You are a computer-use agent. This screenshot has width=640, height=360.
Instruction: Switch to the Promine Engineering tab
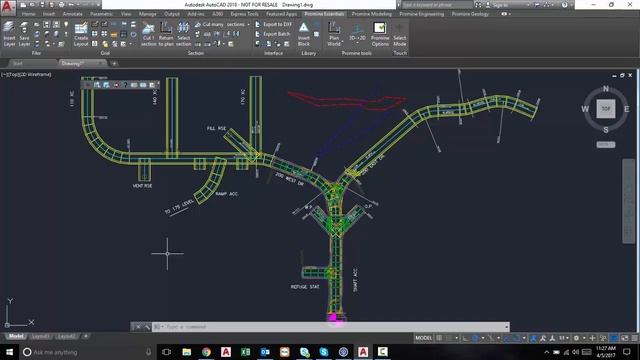[422, 14]
